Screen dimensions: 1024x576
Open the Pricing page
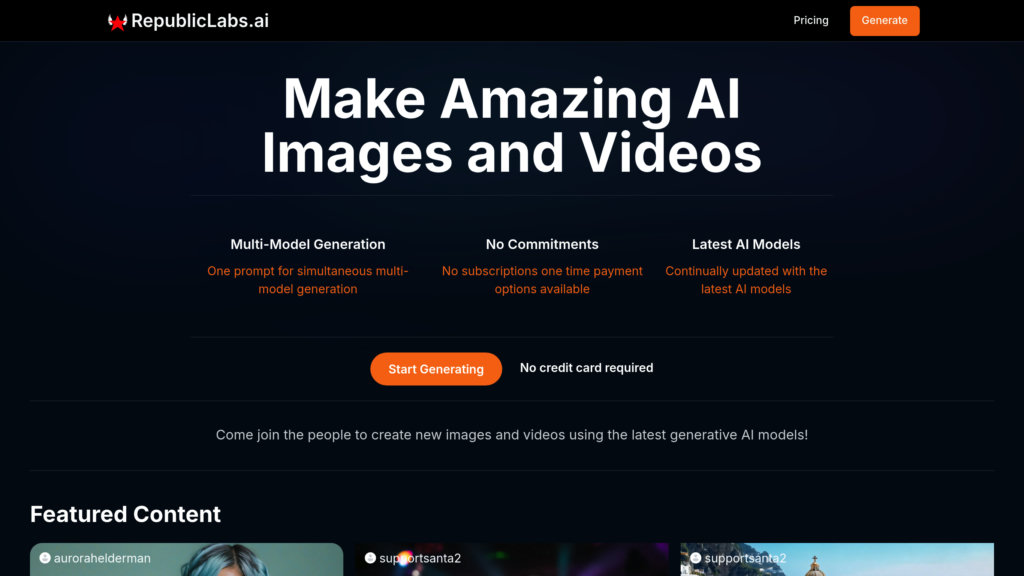pos(810,20)
